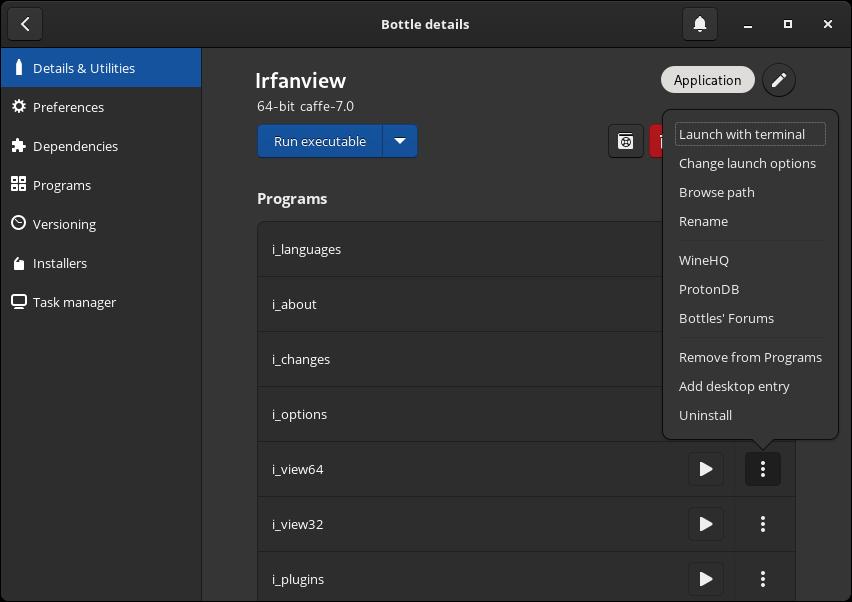Open the Versioning section
Image resolution: width=852 pixels, height=602 pixels.
(101, 224)
